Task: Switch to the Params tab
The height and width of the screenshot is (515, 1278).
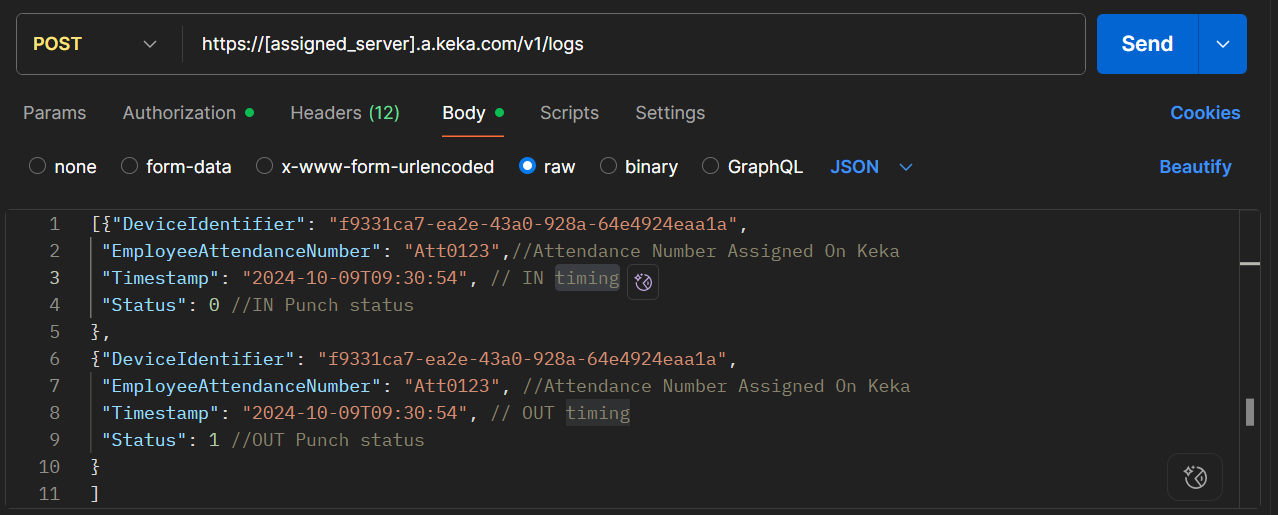Action: pyautogui.click(x=55, y=113)
